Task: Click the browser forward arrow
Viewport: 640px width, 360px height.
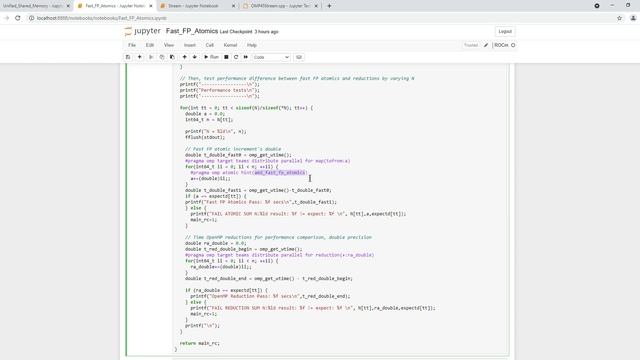Action: [x=6, y=18]
